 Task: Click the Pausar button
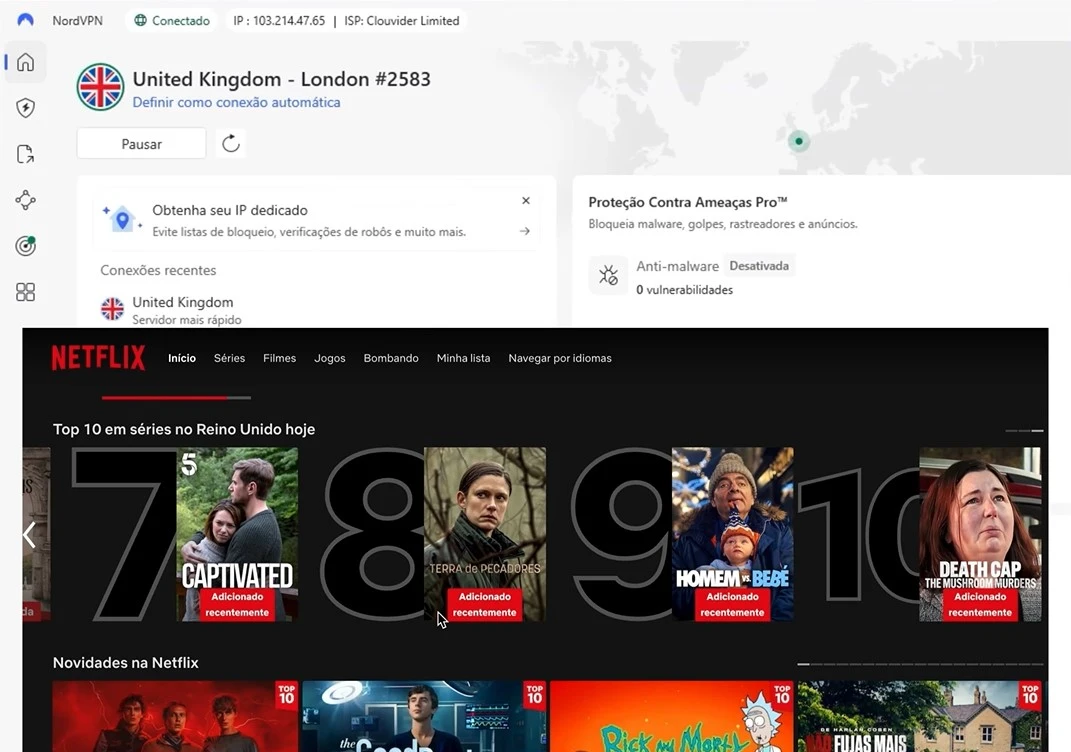click(x=141, y=143)
